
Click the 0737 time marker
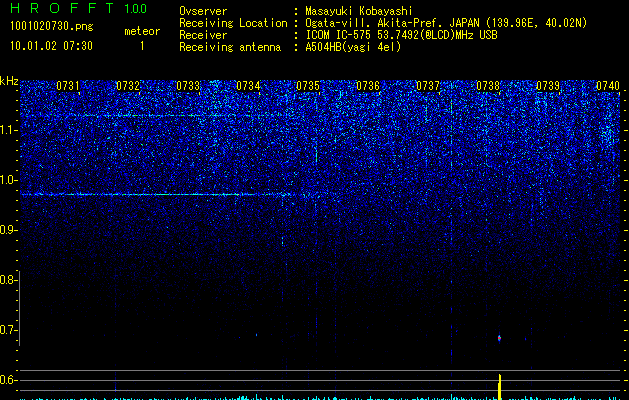coord(428,86)
